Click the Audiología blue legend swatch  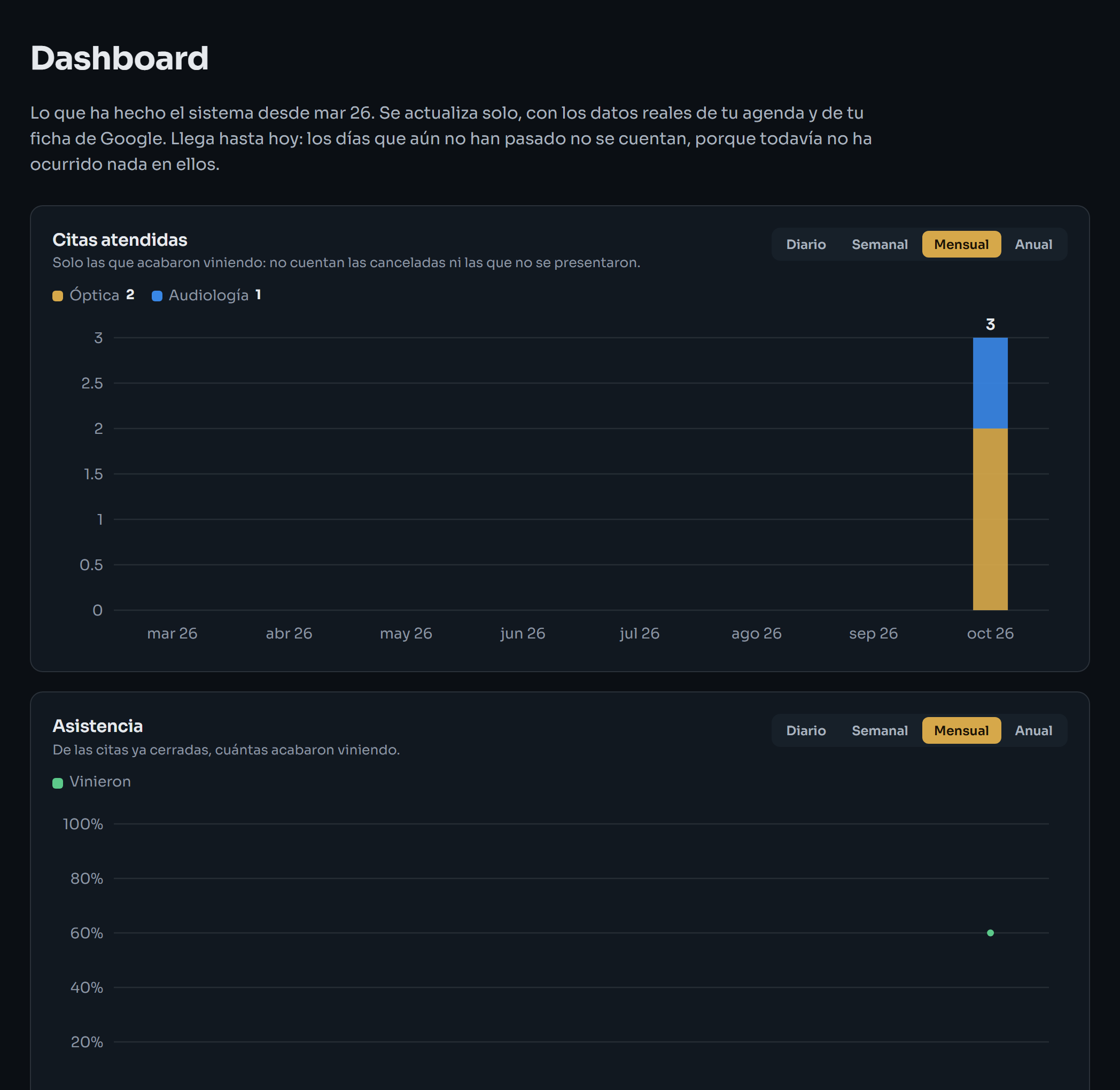[157, 296]
